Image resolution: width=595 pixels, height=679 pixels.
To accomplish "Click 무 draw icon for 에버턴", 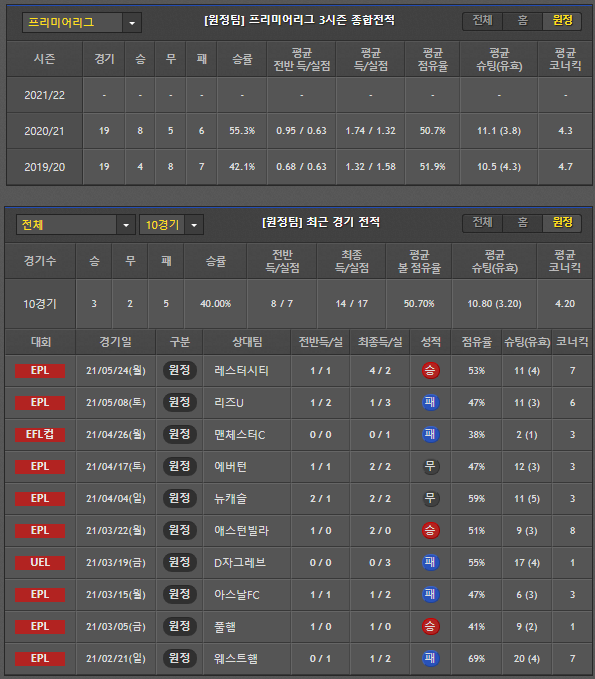I will click(x=430, y=466).
